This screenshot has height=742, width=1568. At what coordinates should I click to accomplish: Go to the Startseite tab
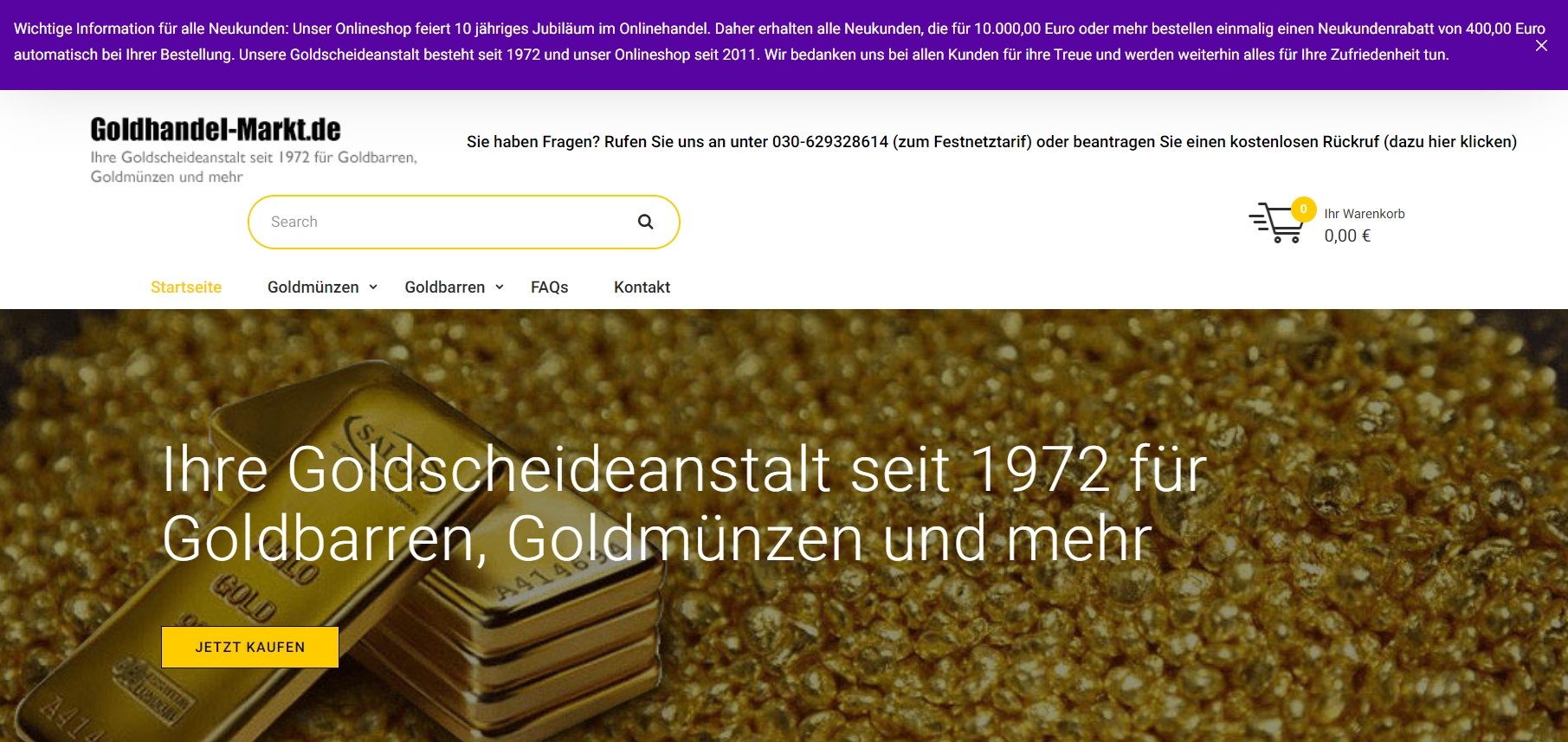[x=186, y=287]
